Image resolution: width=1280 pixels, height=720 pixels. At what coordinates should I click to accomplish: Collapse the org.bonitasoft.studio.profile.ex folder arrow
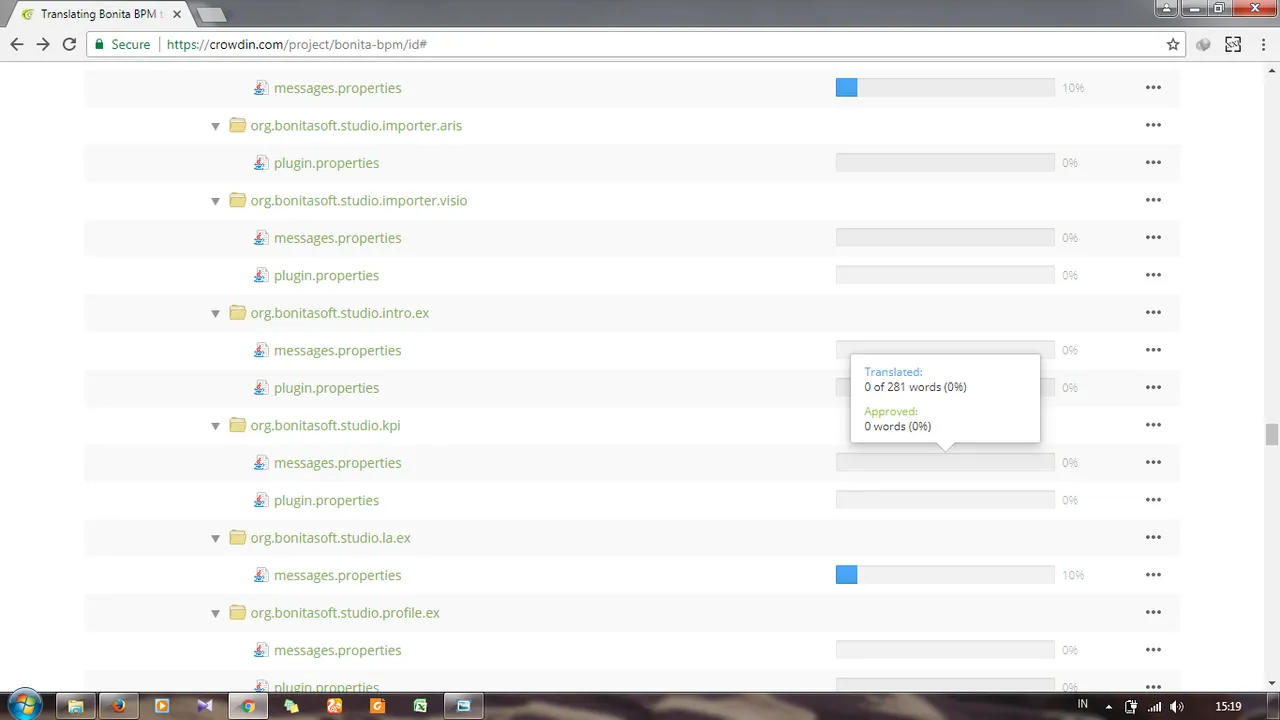pos(215,613)
